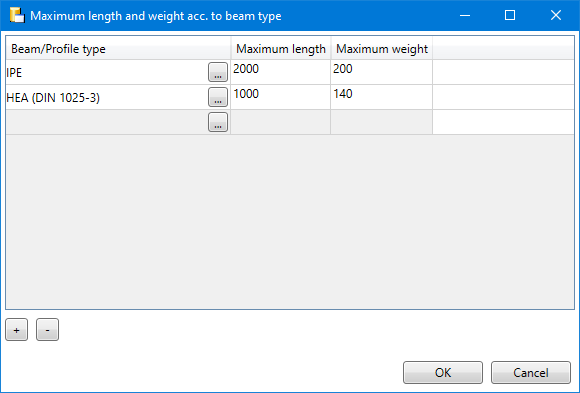
Task: Add a new row with plus button
Action: [17, 330]
